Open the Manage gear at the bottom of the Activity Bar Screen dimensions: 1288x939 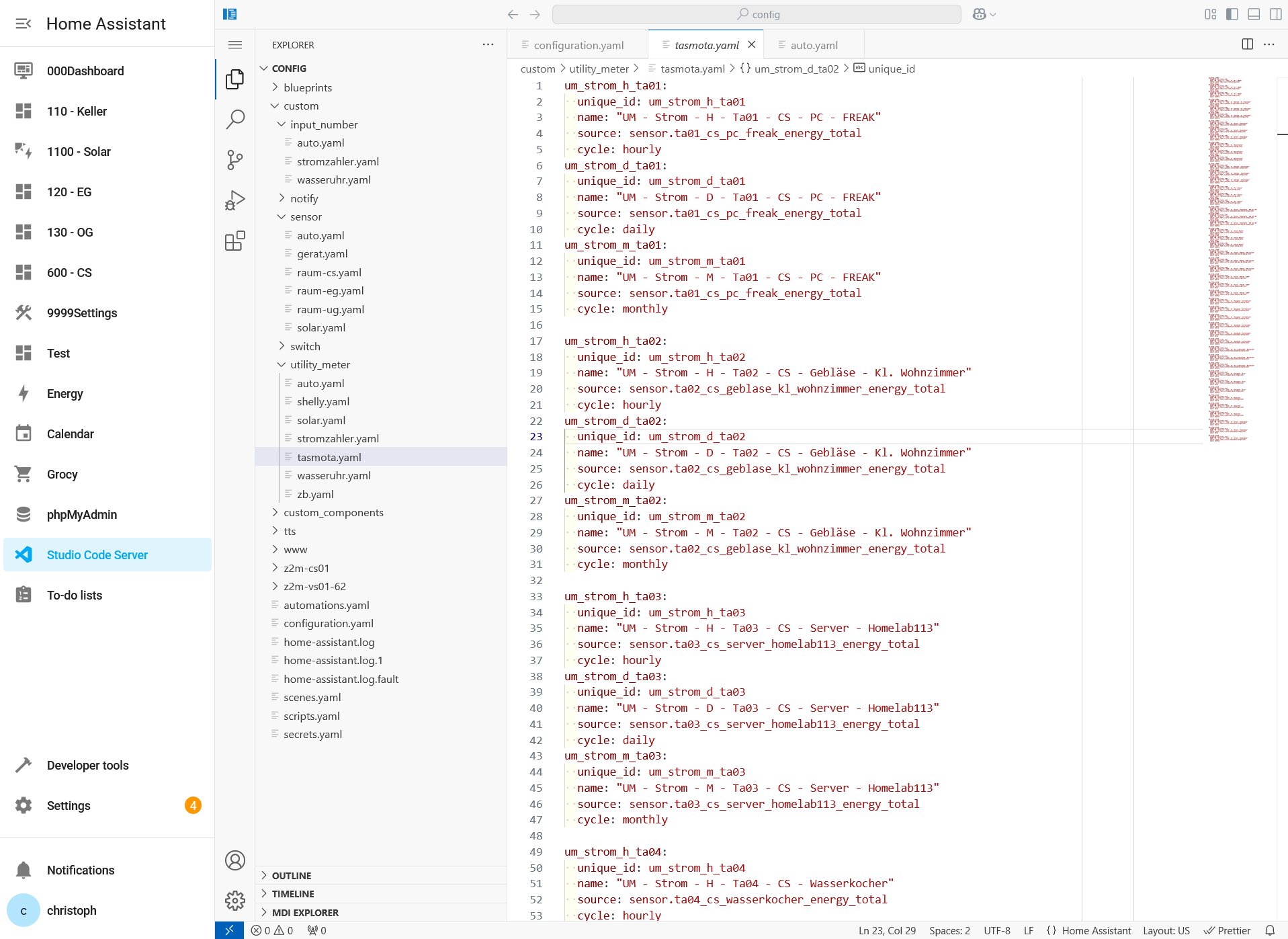tap(234, 900)
